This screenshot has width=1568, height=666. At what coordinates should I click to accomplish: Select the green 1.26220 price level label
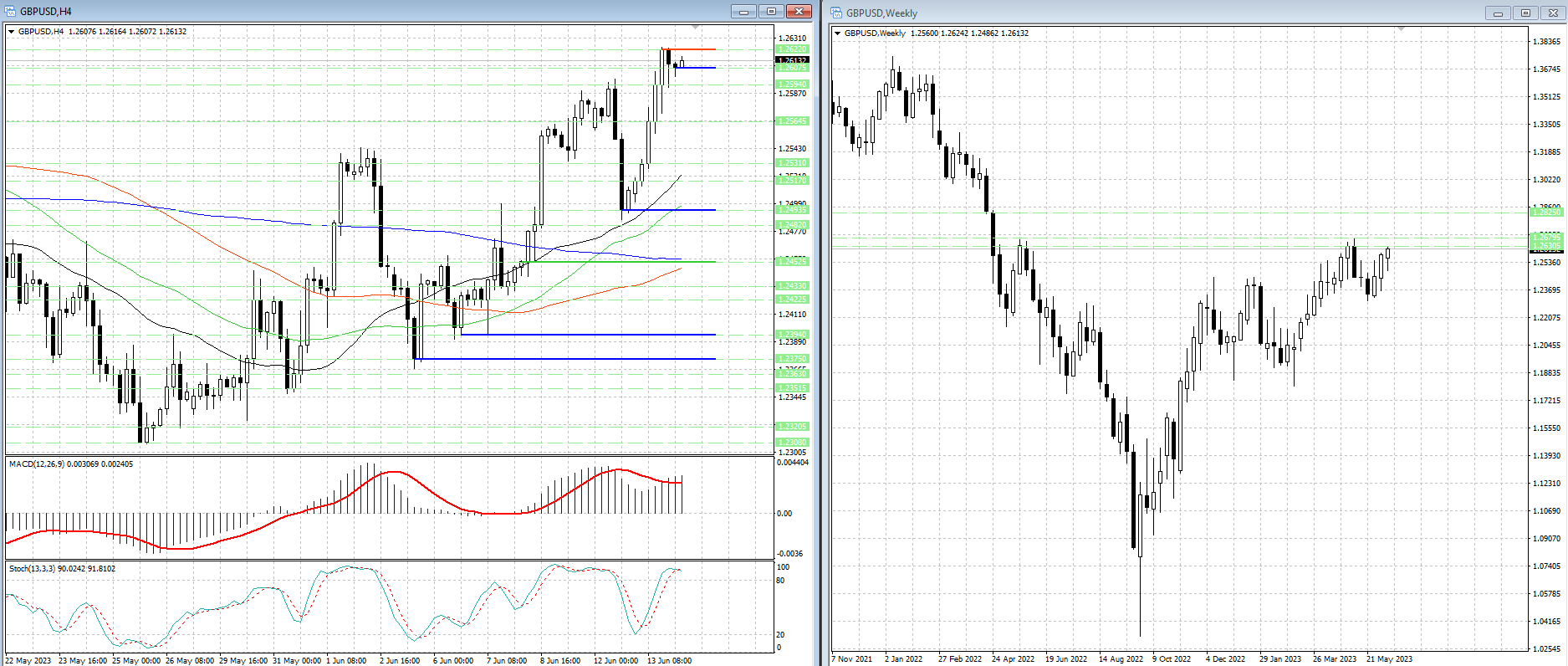[x=792, y=49]
